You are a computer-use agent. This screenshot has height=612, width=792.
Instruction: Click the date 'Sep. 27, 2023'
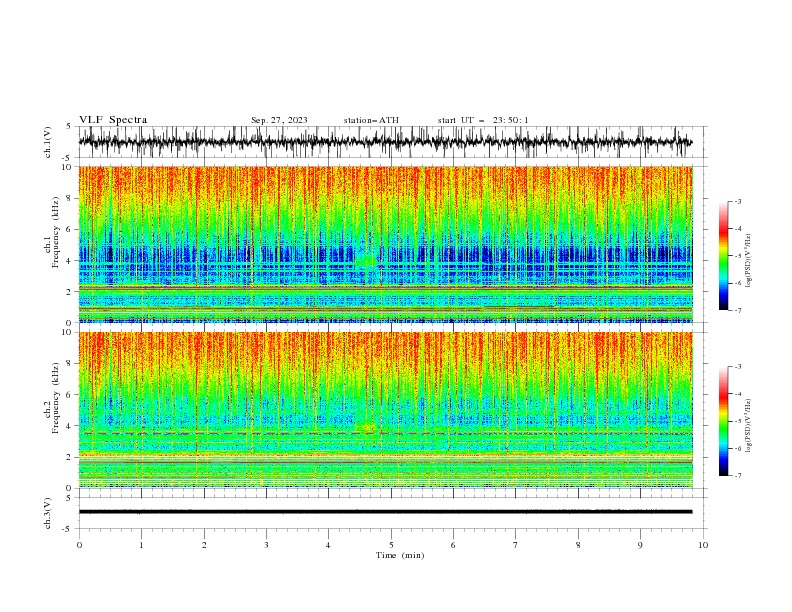[279, 120]
